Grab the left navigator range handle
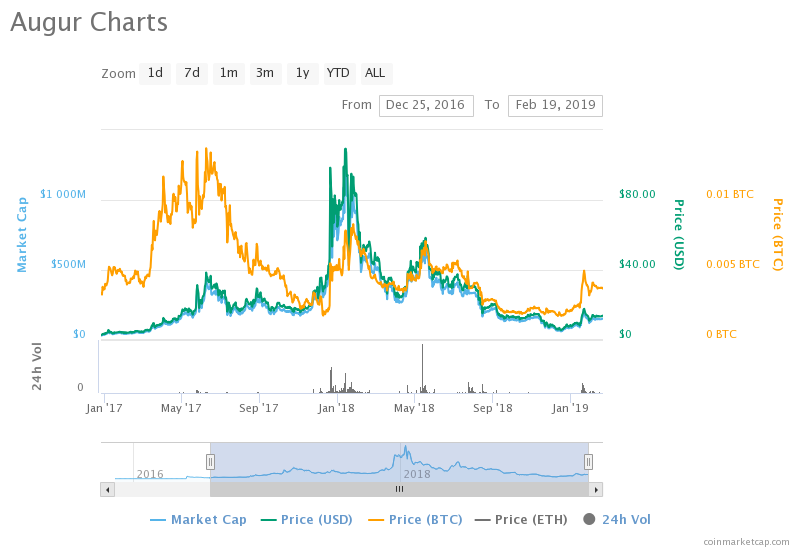 tap(210, 462)
